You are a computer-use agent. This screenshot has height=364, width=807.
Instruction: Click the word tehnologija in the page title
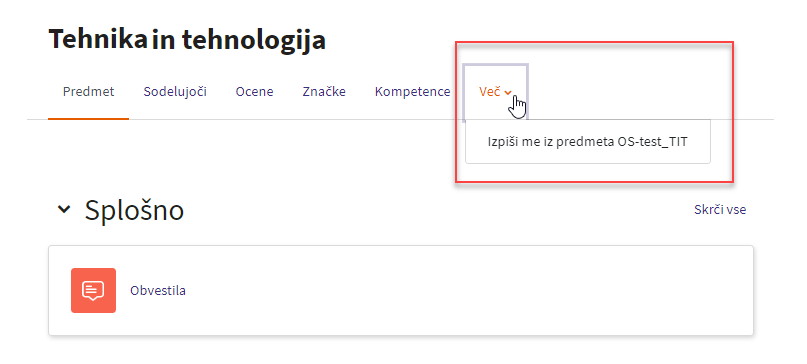tap(254, 40)
